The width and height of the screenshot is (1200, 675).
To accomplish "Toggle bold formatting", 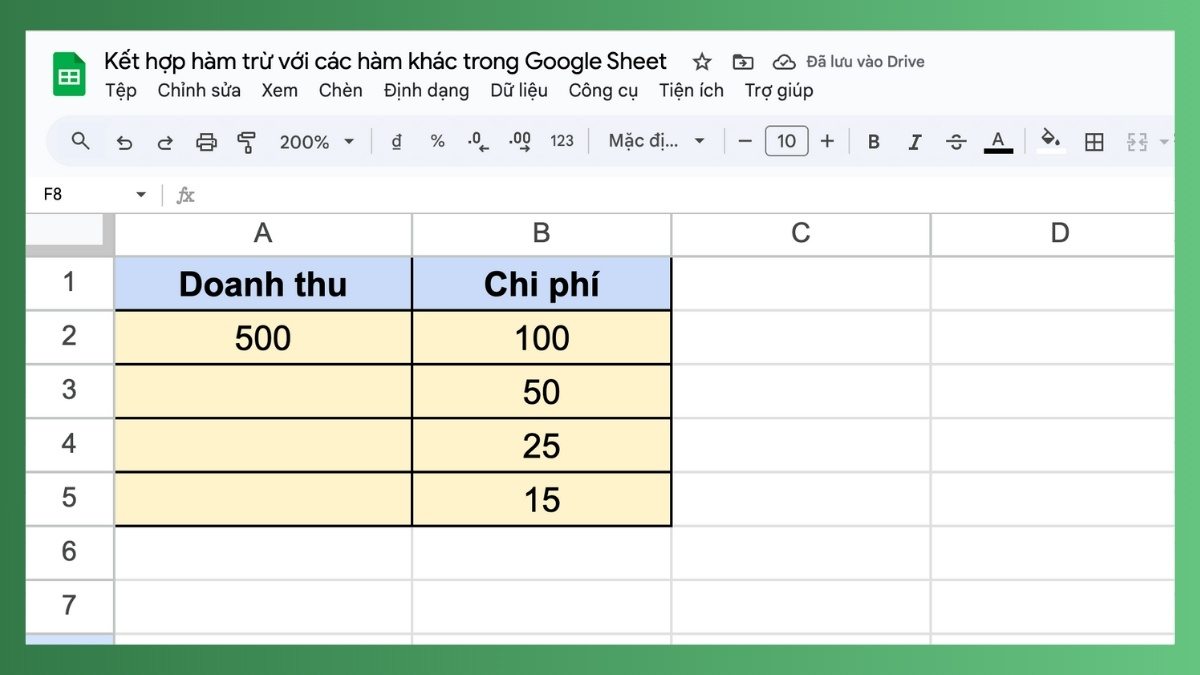I will [873, 142].
